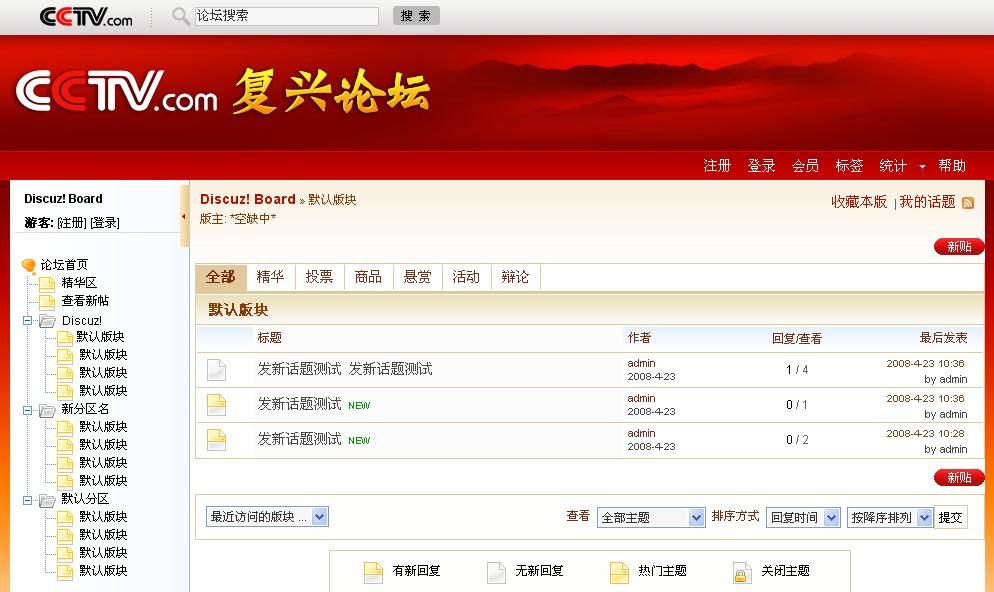Click the folder icon beside 新分区
Image resolution: width=994 pixels, height=592 pixels.
point(48,410)
